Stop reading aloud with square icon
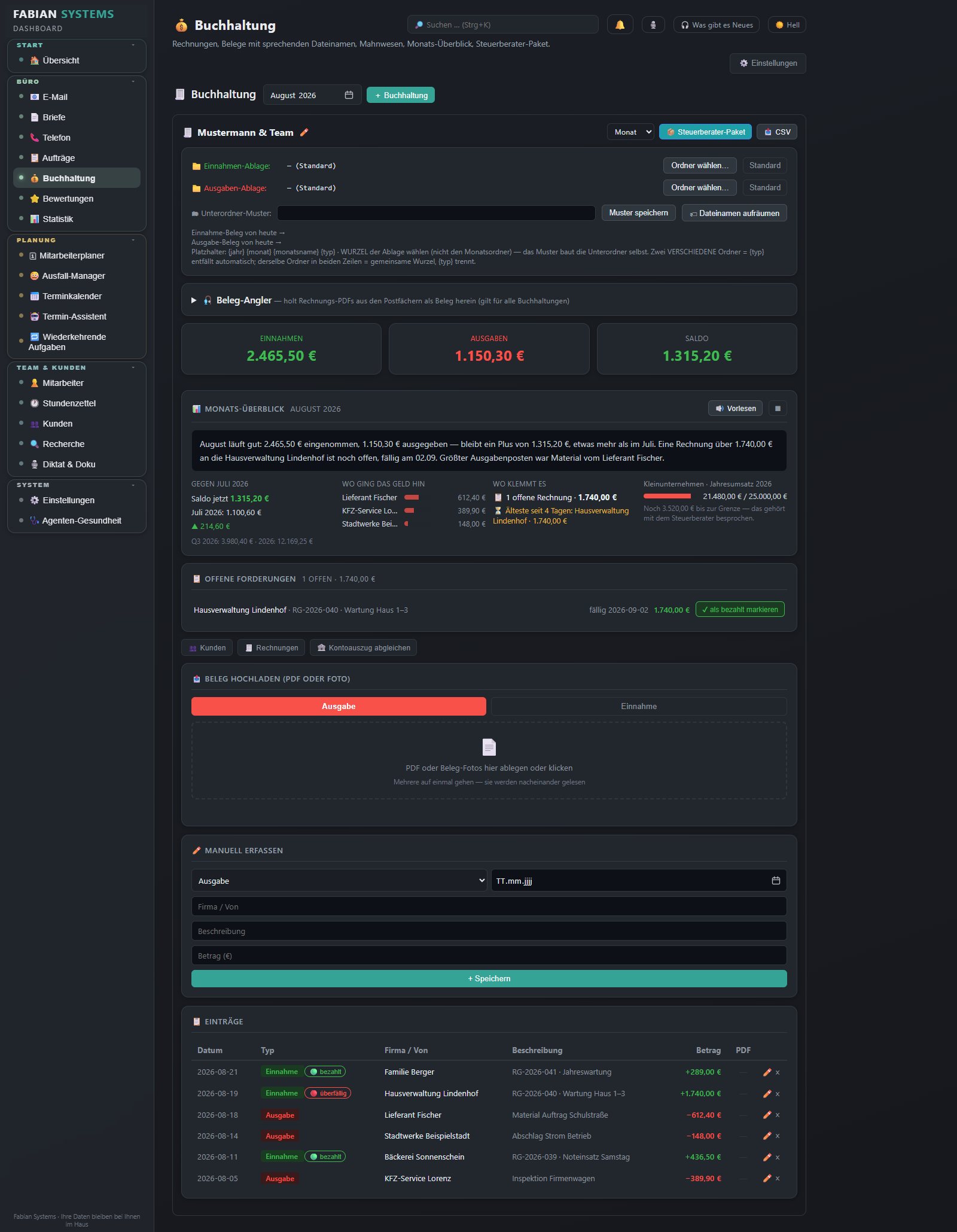Image resolution: width=957 pixels, height=1232 pixels. (778, 409)
